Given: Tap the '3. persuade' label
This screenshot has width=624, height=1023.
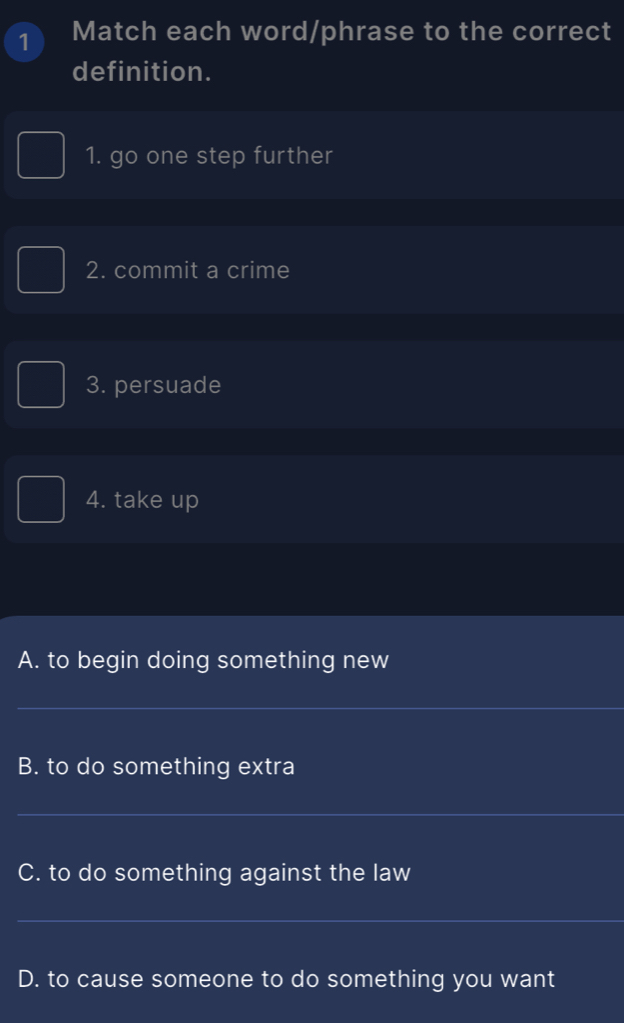Looking at the screenshot, I should click(154, 386).
